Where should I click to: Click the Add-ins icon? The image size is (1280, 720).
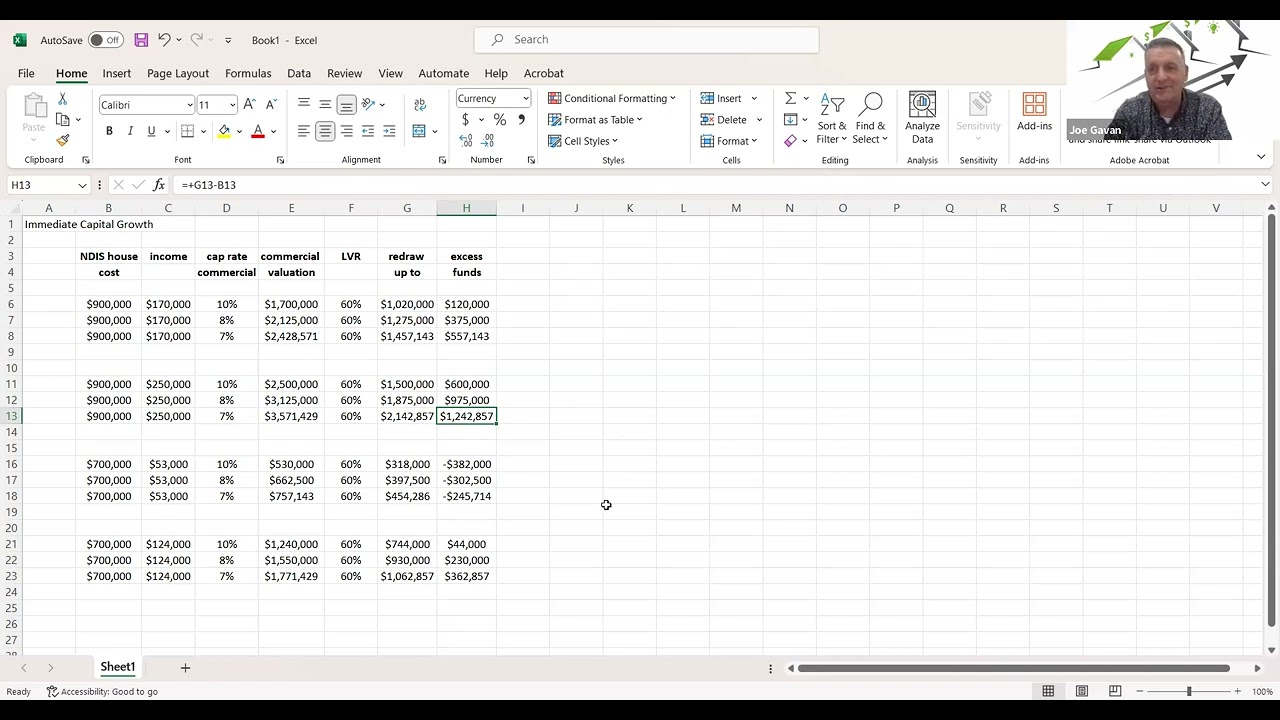point(1034,112)
